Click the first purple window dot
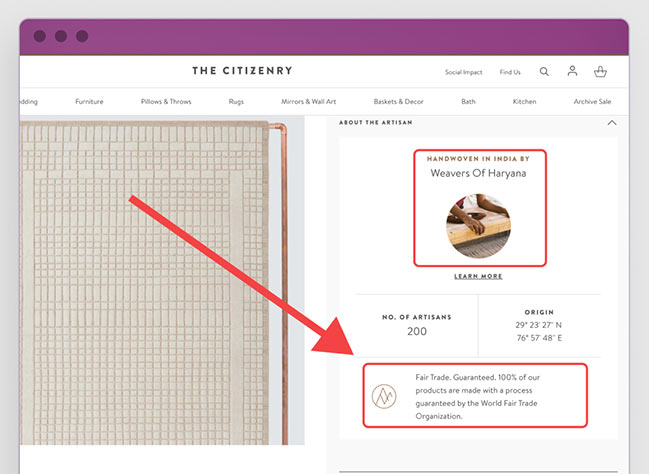Image resolution: width=649 pixels, height=474 pixels. point(40,36)
